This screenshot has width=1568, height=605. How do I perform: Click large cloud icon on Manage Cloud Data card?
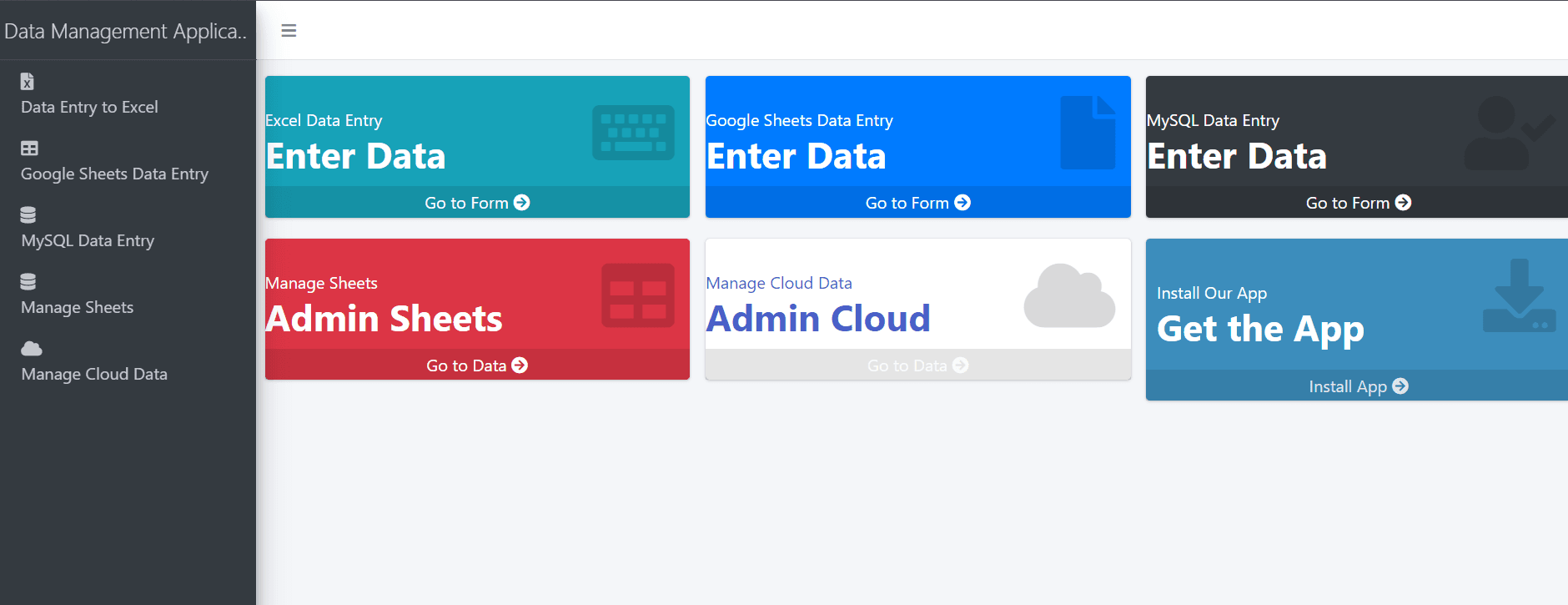coord(1070,295)
